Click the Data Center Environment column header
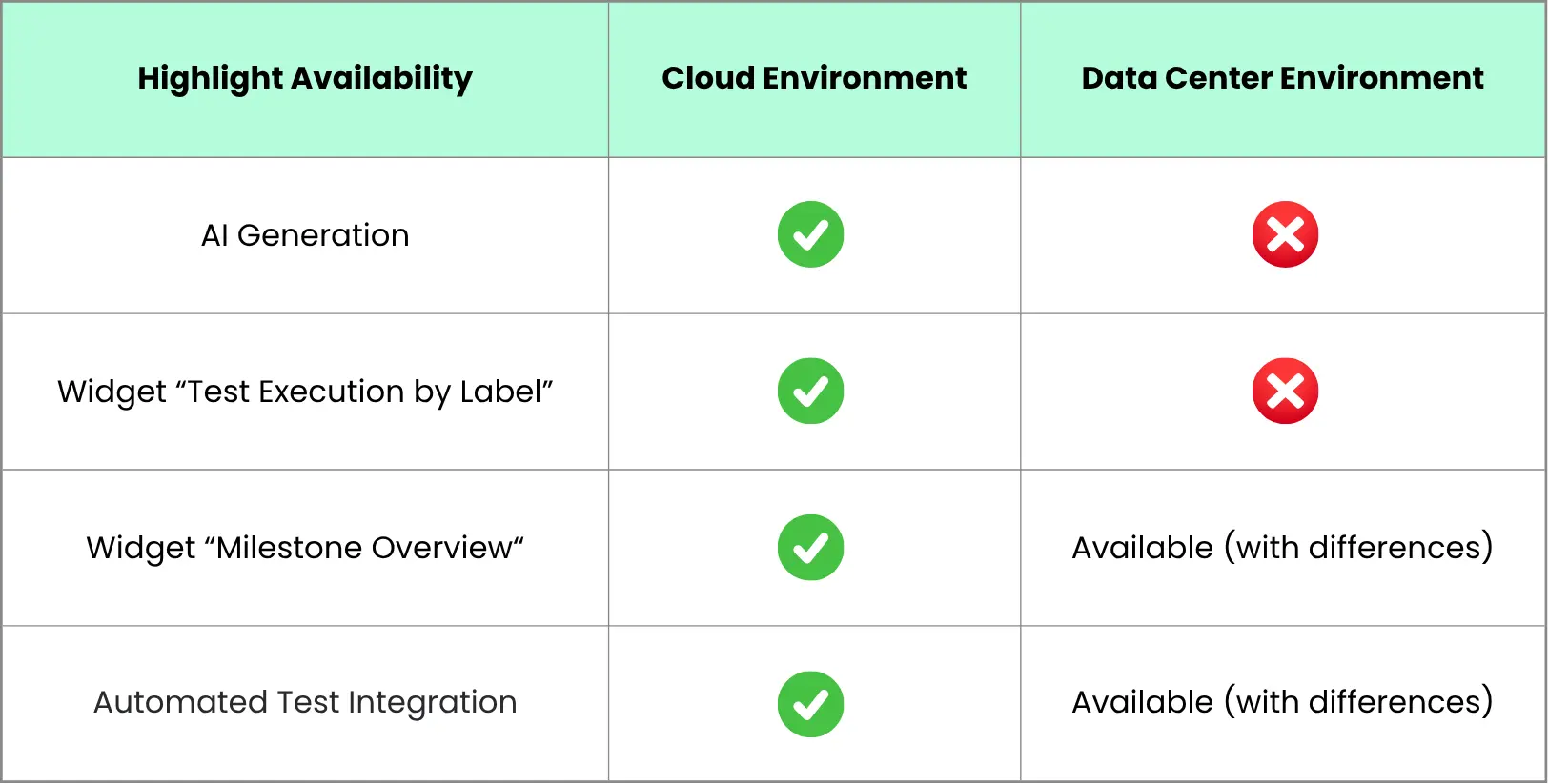Screen dimensions: 1548x784 [x=1282, y=78]
